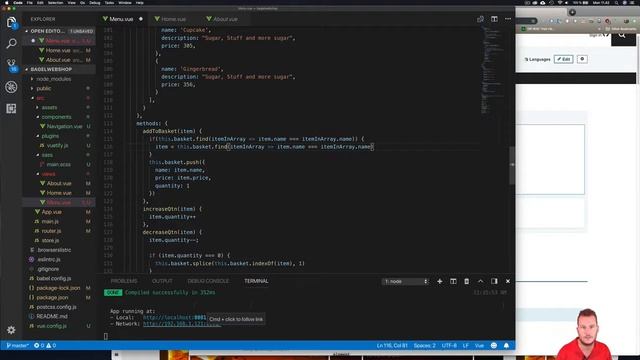
Task: Click the gear button in the browser page
Action: point(582,59)
